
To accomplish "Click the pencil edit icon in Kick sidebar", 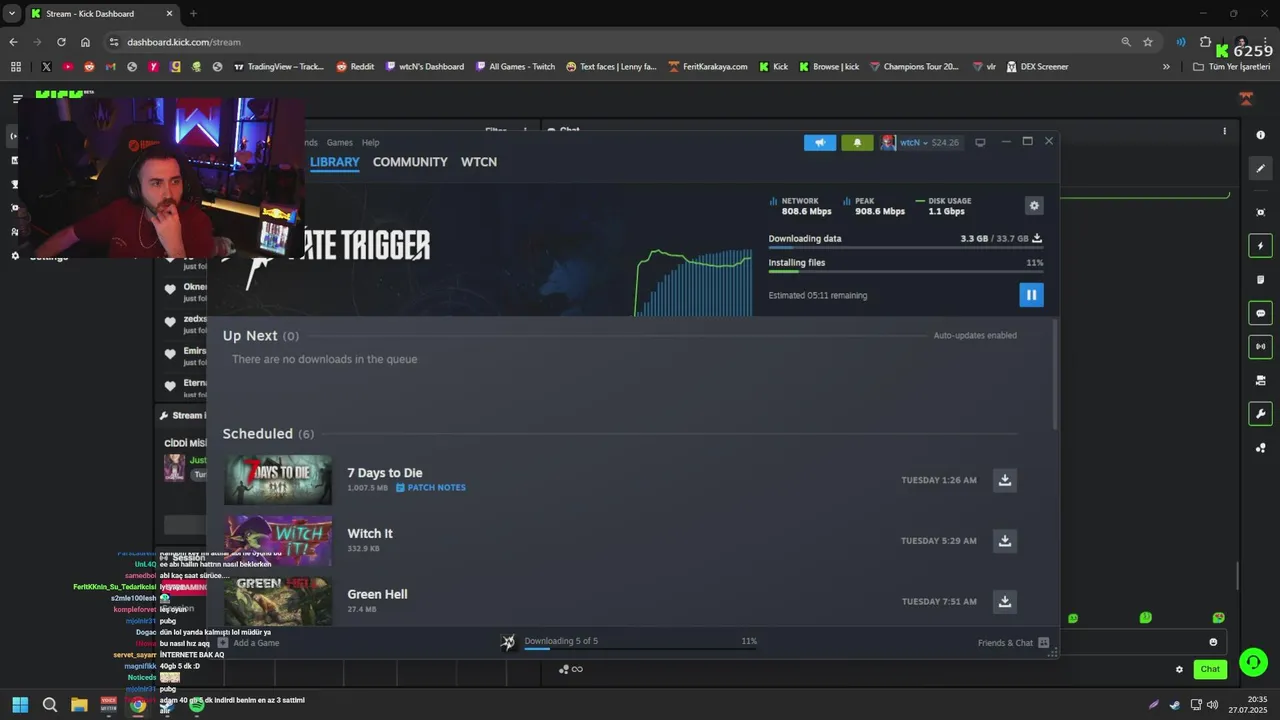I will point(1260,169).
